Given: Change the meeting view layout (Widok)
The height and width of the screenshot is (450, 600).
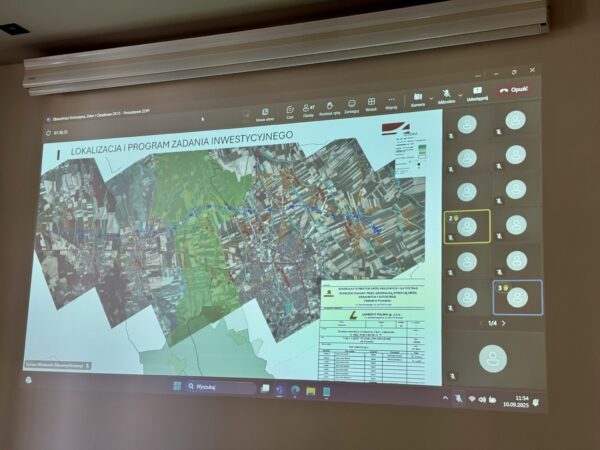Looking at the screenshot, I should [x=371, y=103].
